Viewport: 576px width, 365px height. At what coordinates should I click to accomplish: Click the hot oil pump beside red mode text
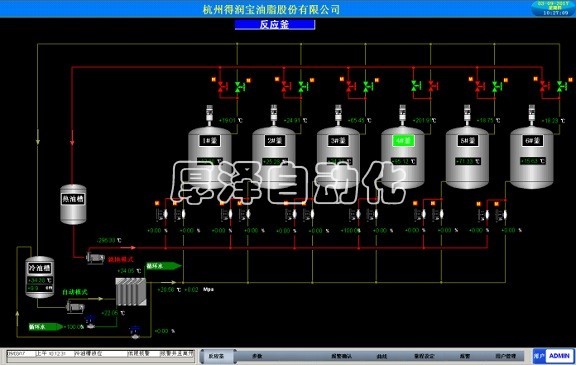pos(95,258)
